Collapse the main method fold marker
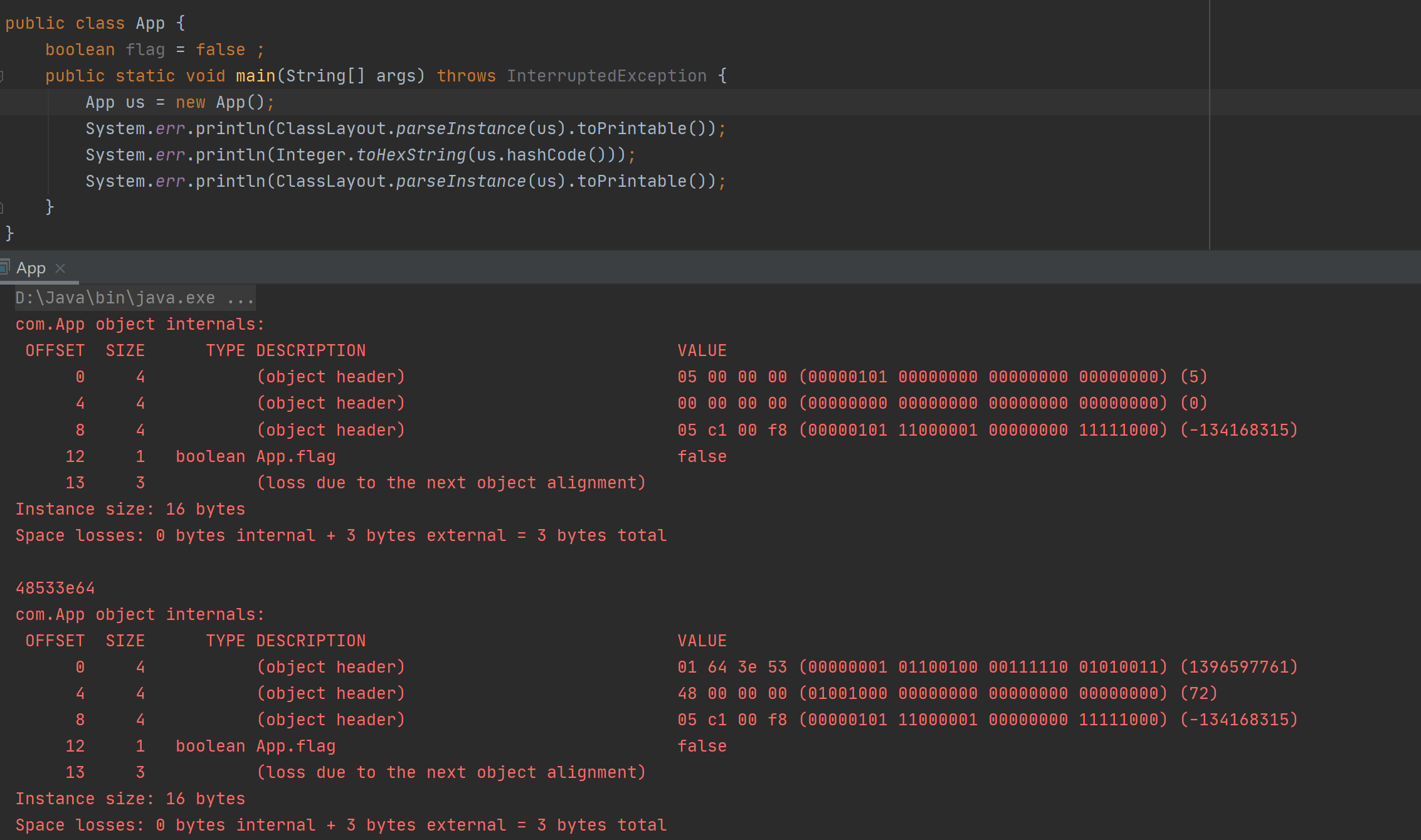This screenshot has width=1421, height=840. 2,76
